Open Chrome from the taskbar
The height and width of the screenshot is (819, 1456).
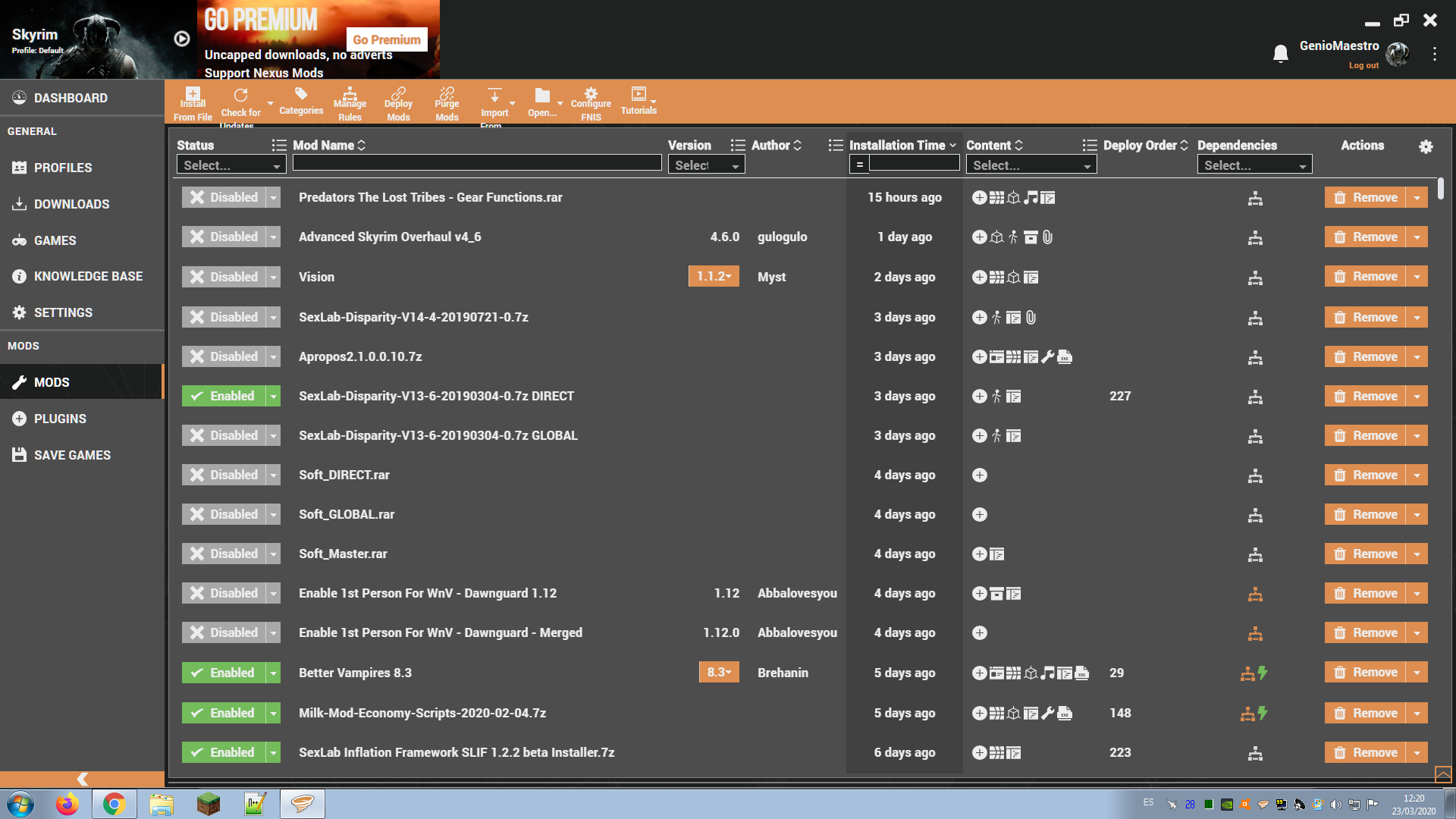(115, 804)
